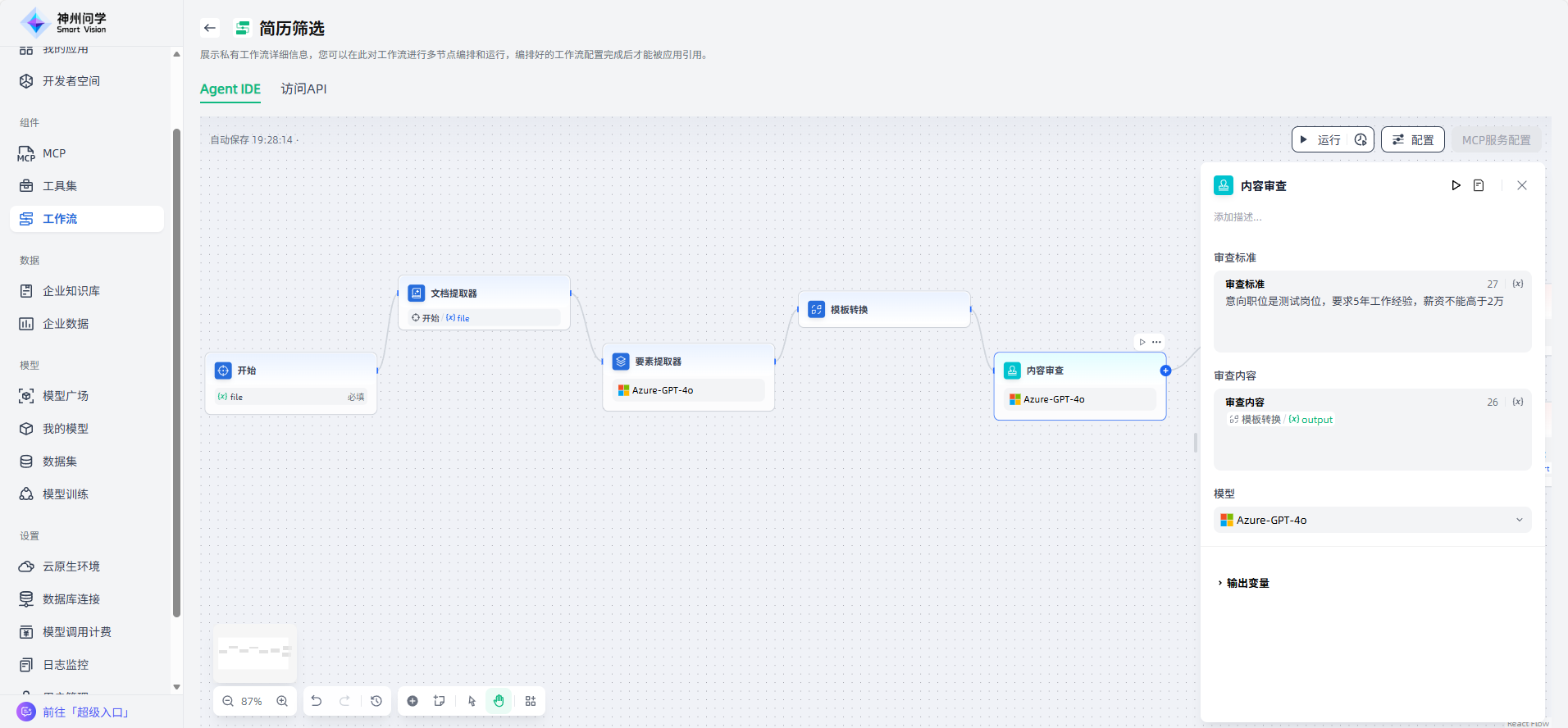Undo the last canvas change
The image size is (1568, 728).
click(317, 701)
